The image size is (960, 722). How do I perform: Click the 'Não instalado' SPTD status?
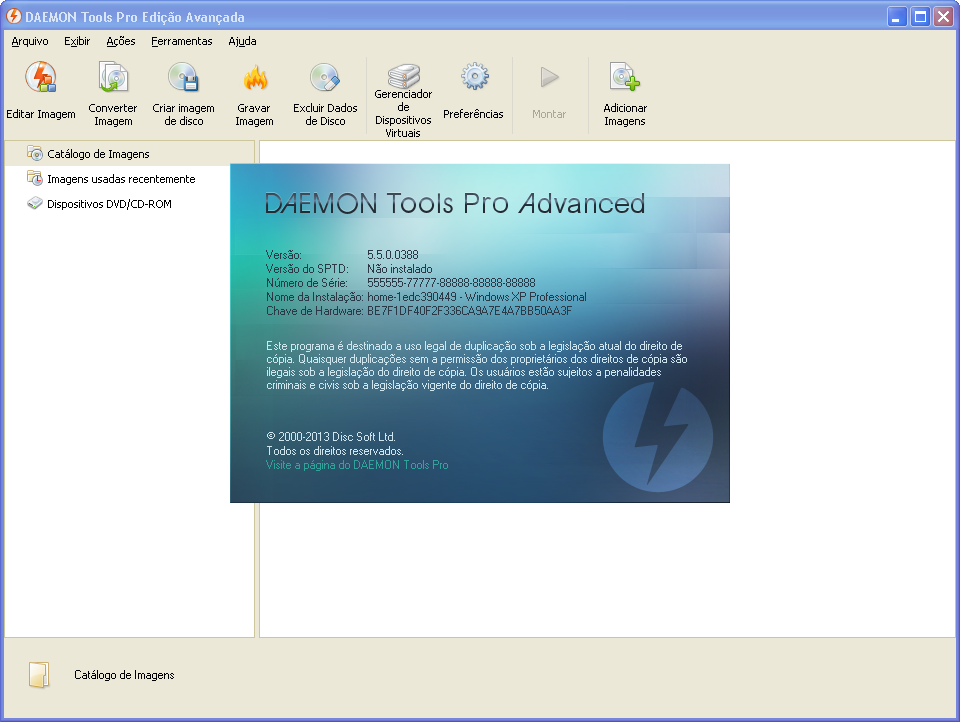pyautogui.click(x=400, y=269)
